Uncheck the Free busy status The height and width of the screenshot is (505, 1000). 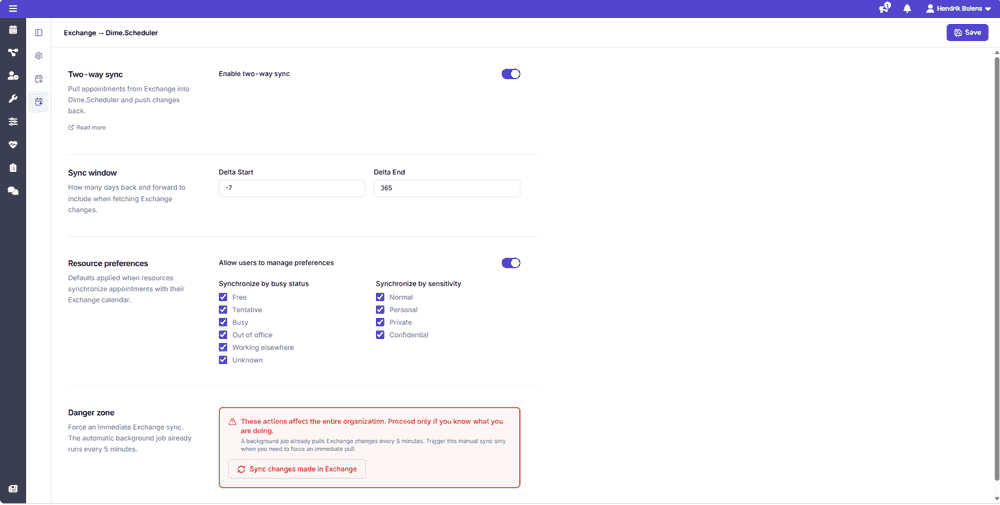(223, 297)
